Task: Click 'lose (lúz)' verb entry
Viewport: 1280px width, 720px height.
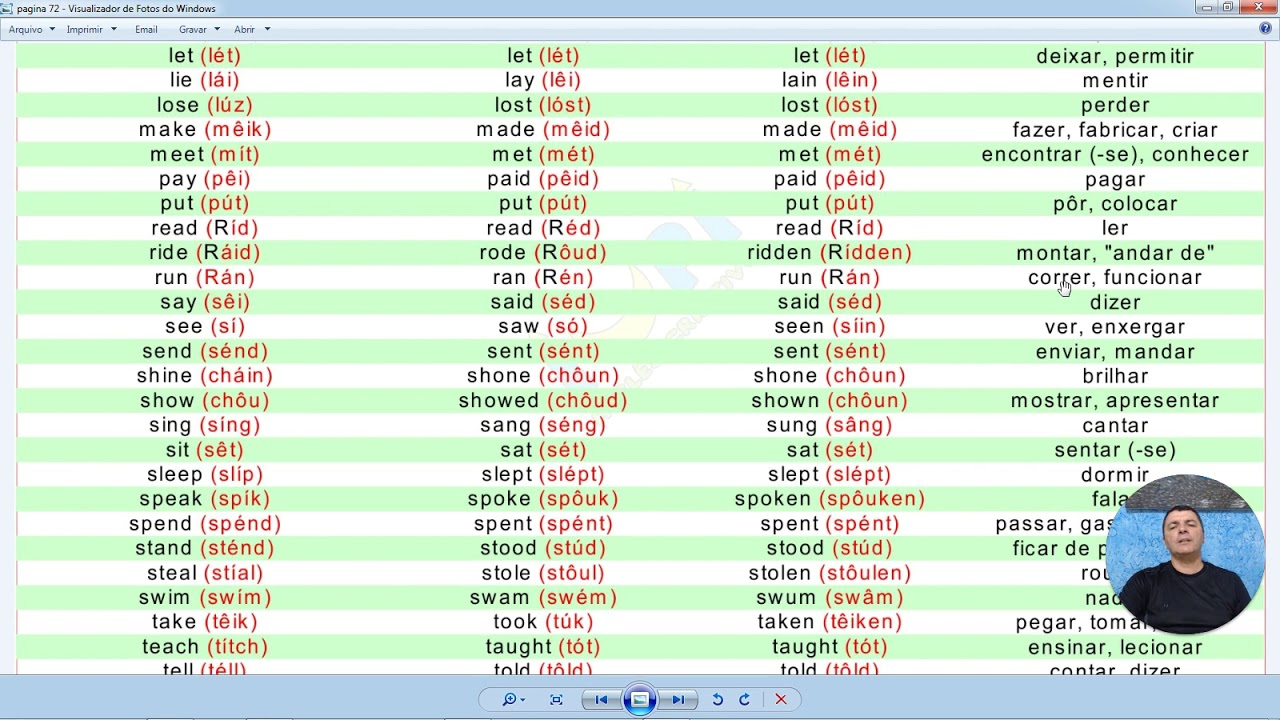Action: click(205, 105)
